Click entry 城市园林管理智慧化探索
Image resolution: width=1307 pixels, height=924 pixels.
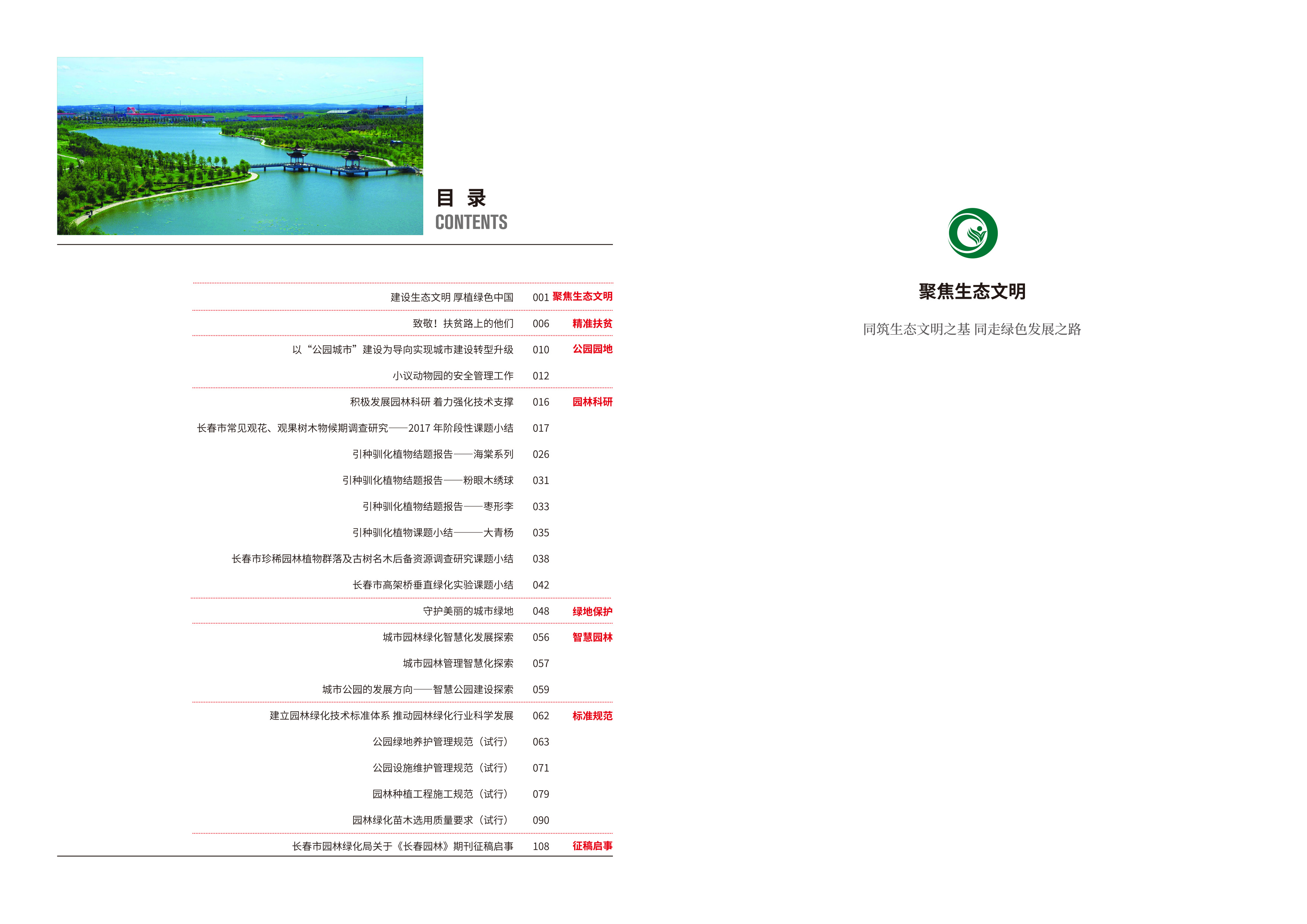click(x=458, y=663)
